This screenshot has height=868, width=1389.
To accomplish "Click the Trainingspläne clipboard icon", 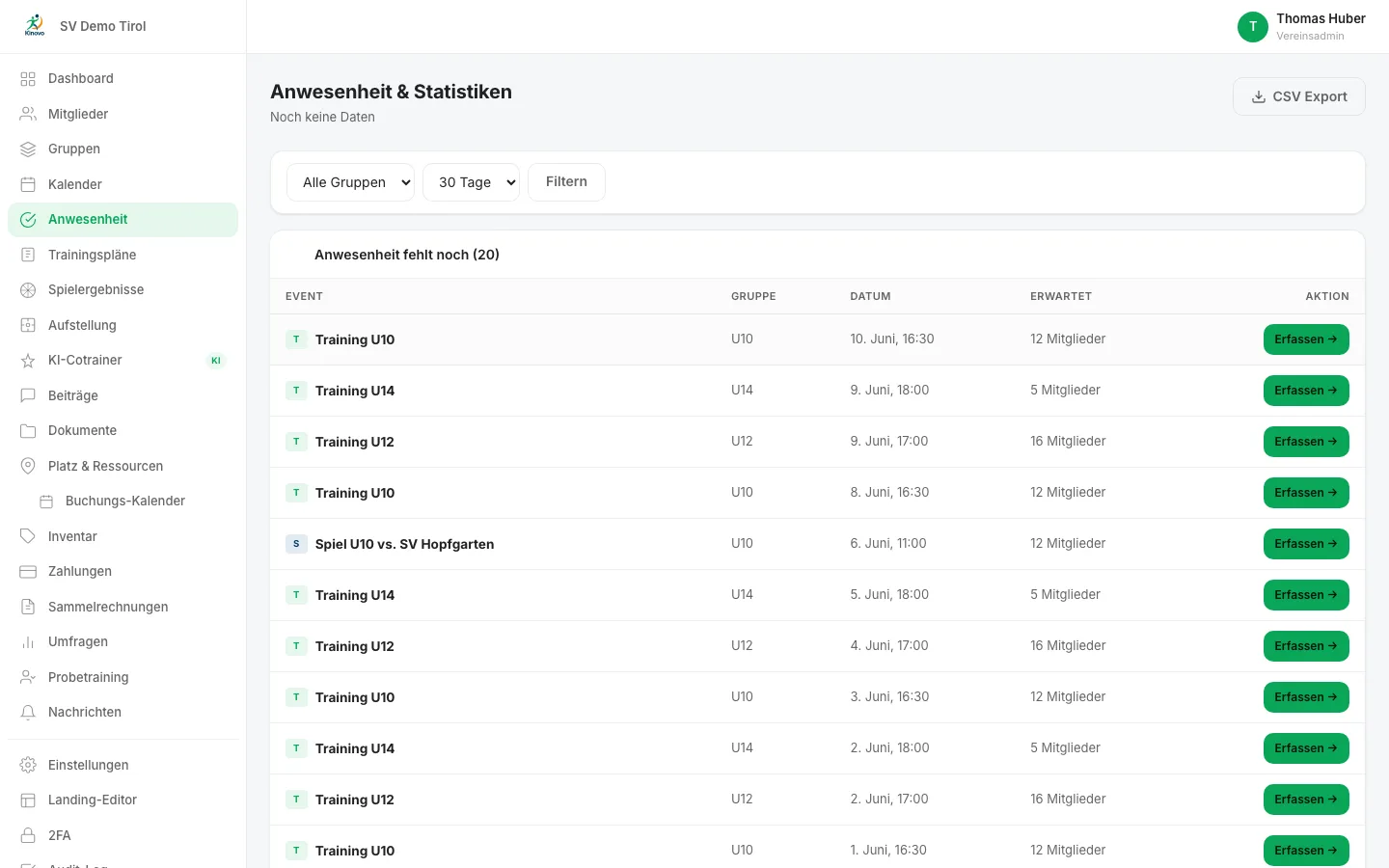I will pyautogui.click(x=28, y=255).
